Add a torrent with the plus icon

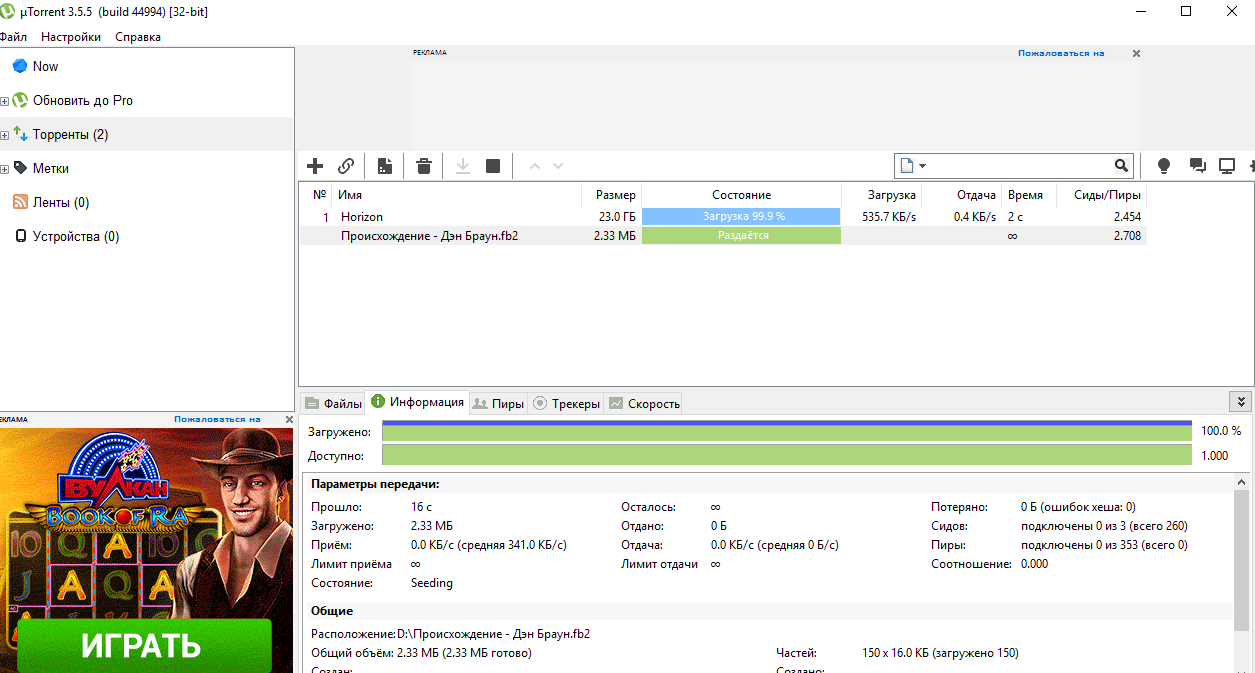[x=315, y=166]
